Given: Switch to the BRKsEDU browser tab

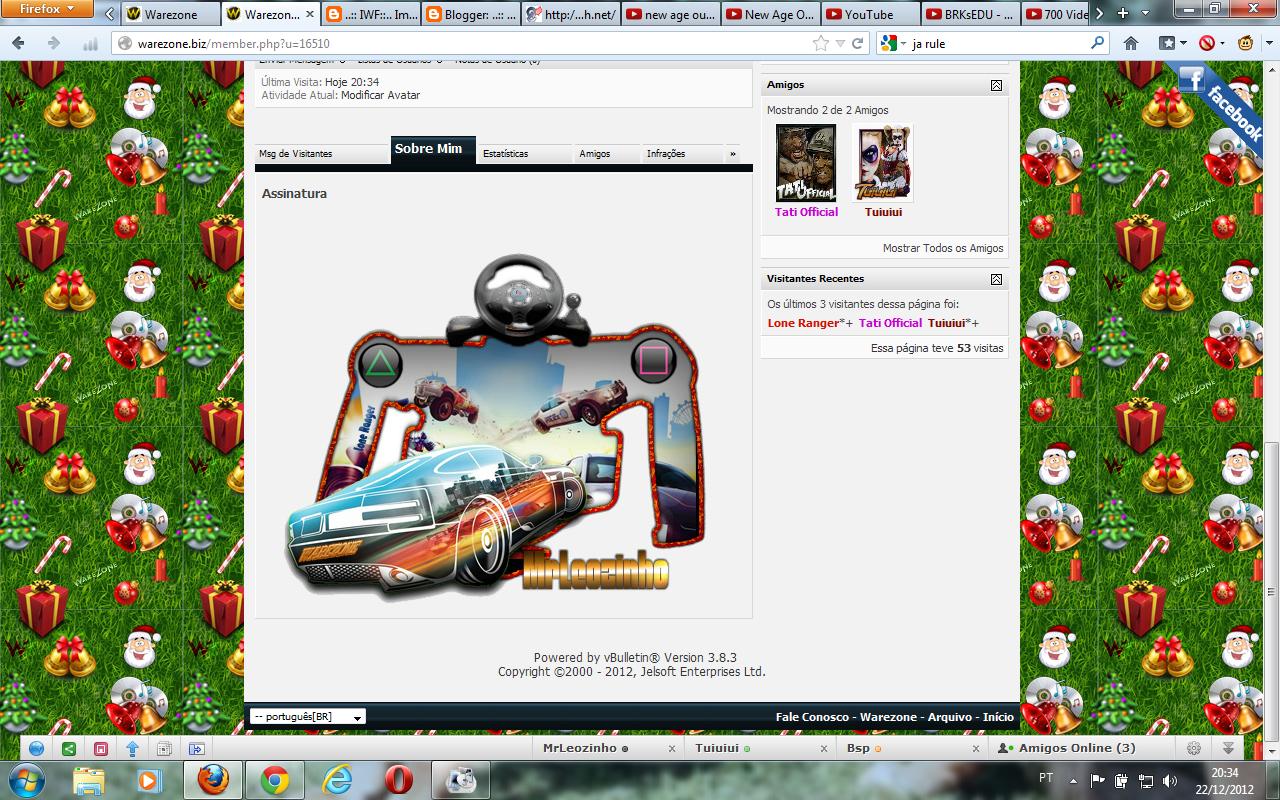Looking at the screenshot, I should point(970,14).
